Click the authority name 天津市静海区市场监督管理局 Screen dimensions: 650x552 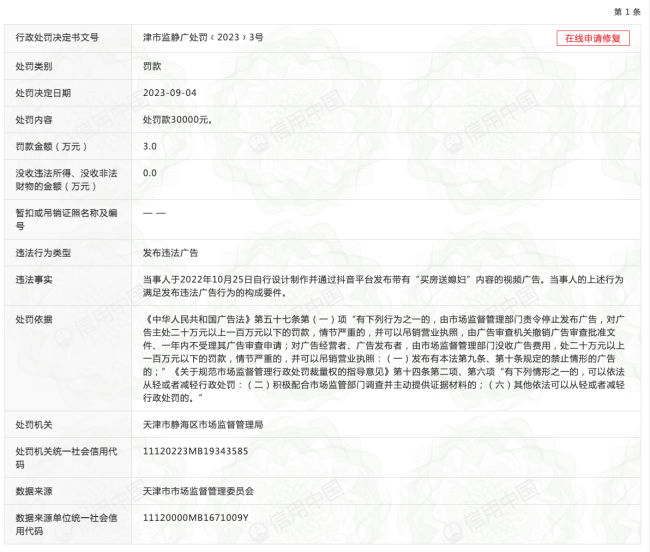coord(203,424)
